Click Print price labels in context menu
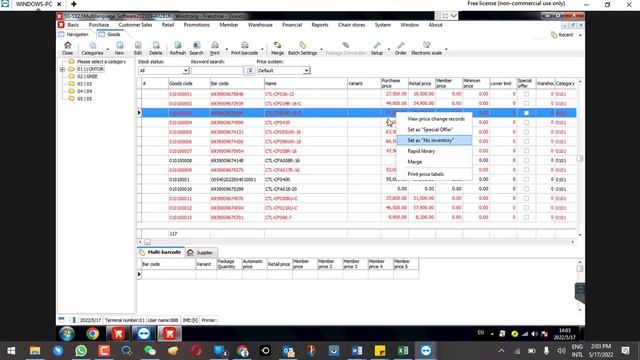Screen dimensions: 640x360 tap(434, 174)
